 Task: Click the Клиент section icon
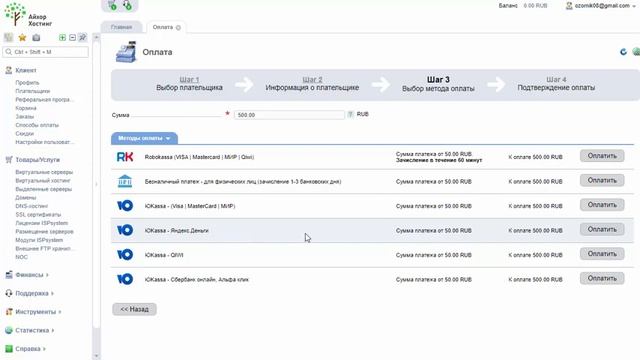9,70
